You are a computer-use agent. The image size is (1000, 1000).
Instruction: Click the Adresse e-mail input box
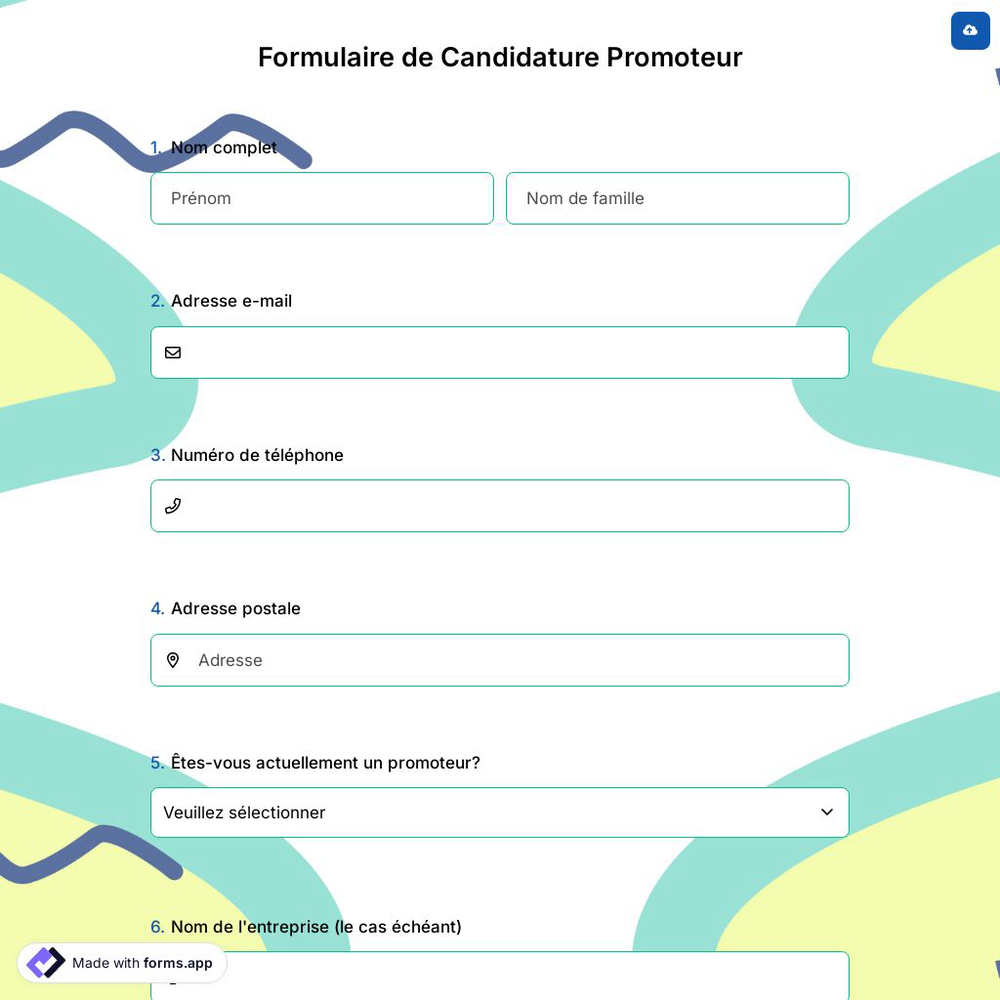pyautogui.click(x=500, y=352)
